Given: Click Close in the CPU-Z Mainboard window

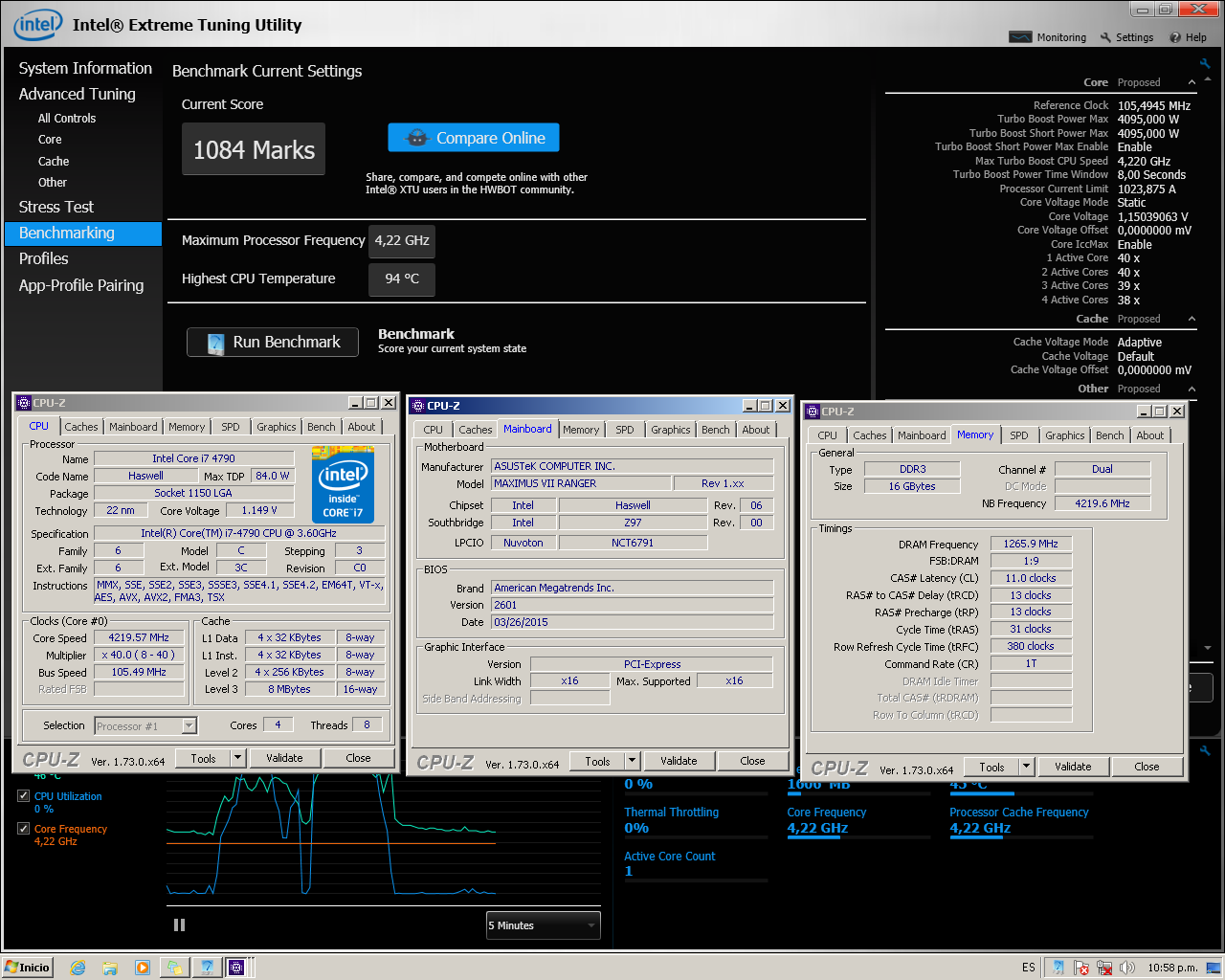Looking at the screenshot, I should (x=752, y=761).
